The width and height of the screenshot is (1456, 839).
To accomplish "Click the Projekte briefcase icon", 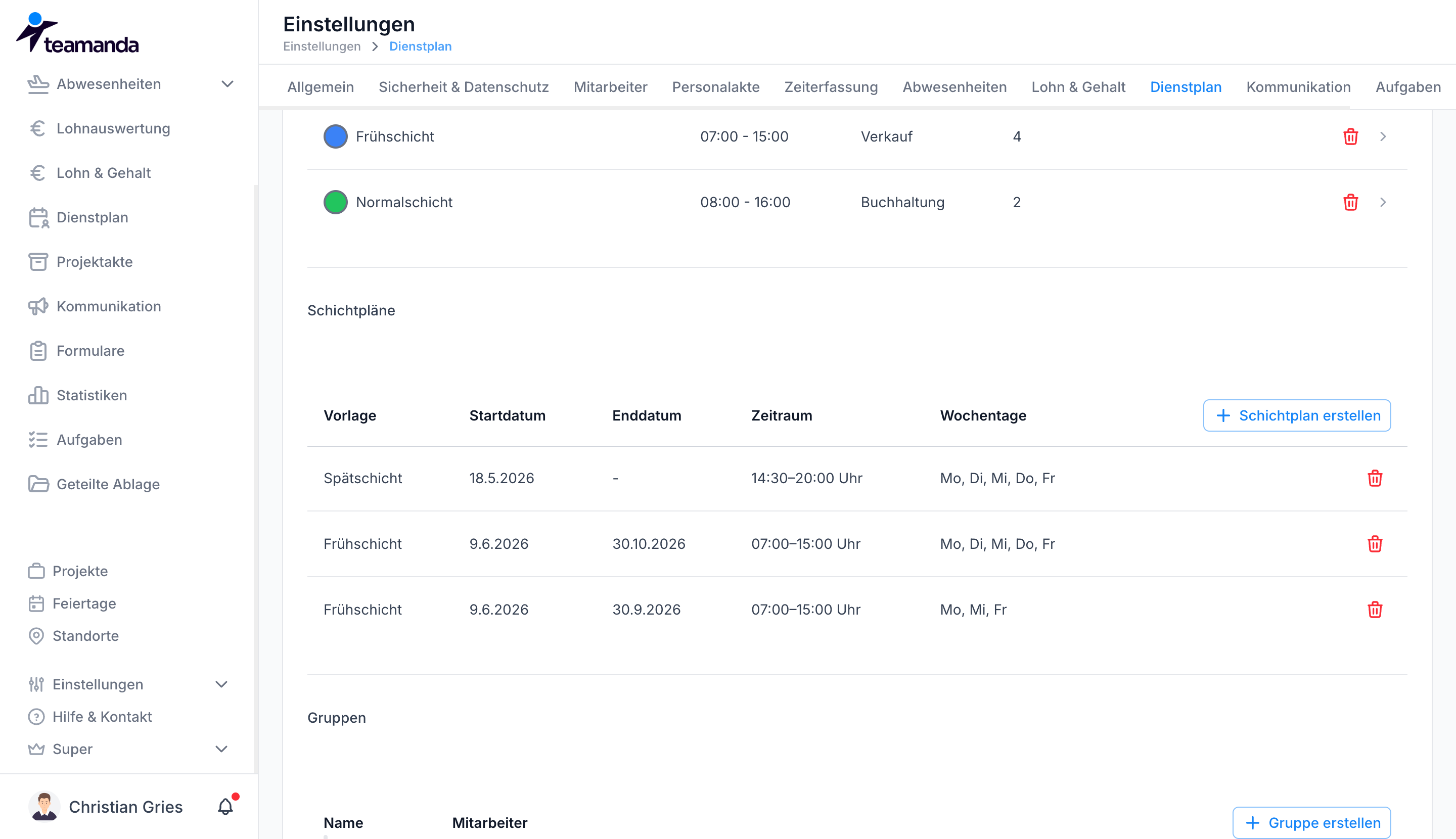I will 36,571.
